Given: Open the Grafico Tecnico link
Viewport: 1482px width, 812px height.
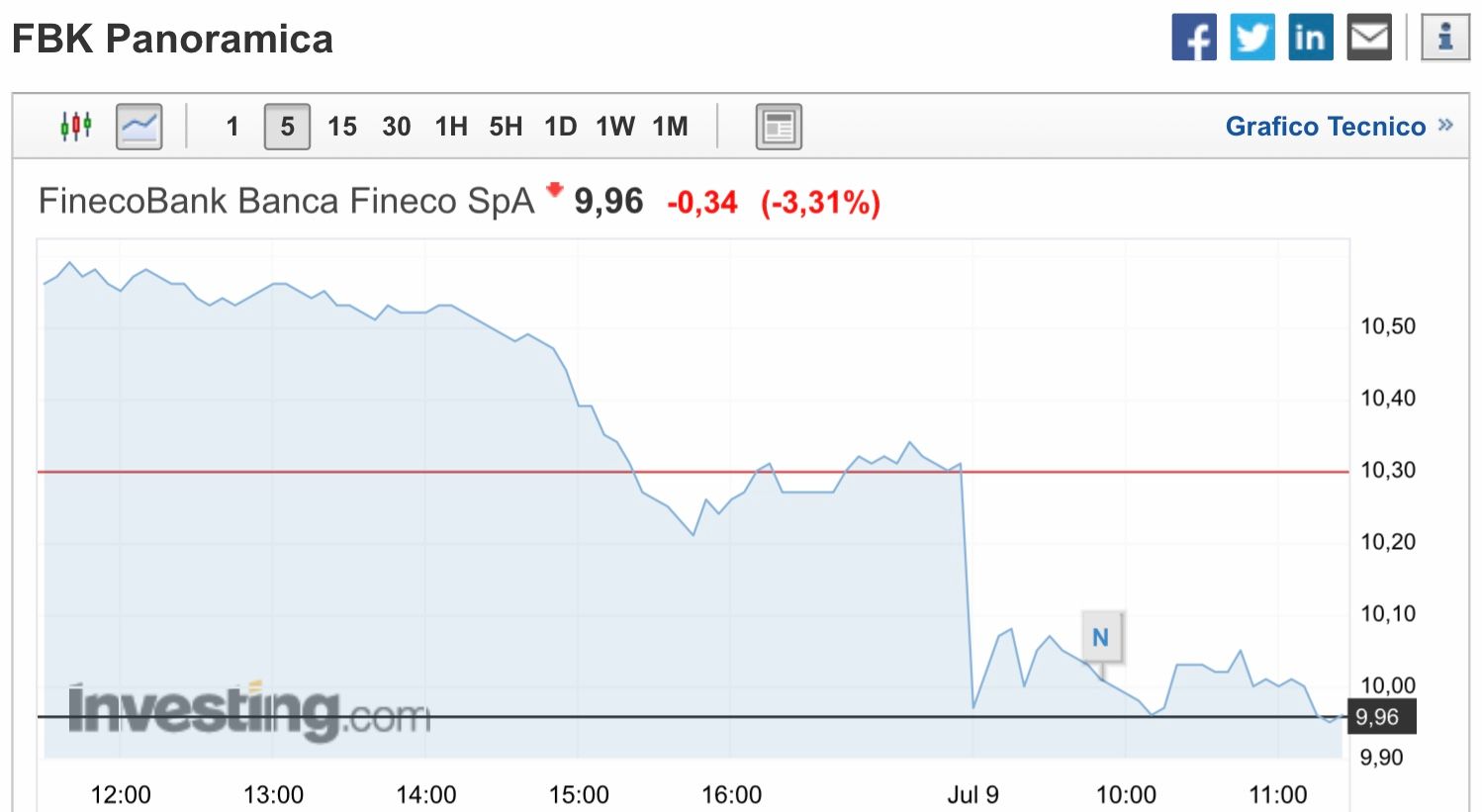Looking at the screenshot, I should (x=1326, y=126).
